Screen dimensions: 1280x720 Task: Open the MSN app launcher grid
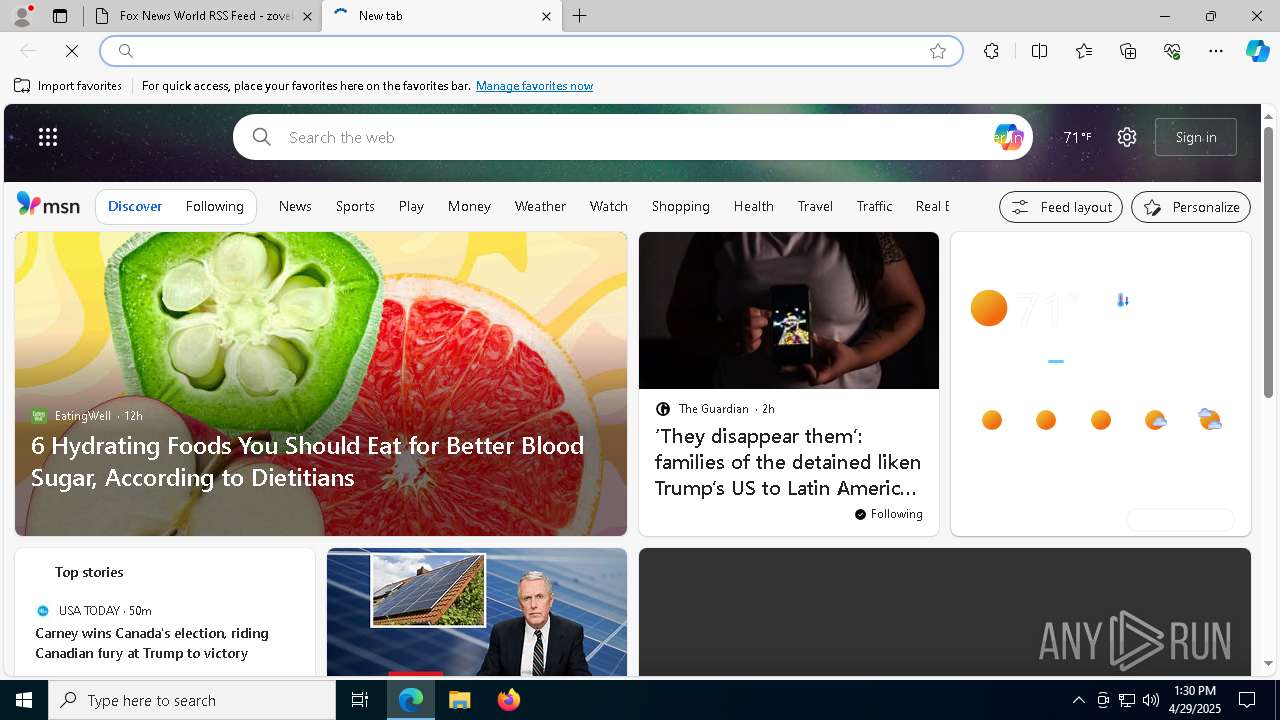point(48,137)
